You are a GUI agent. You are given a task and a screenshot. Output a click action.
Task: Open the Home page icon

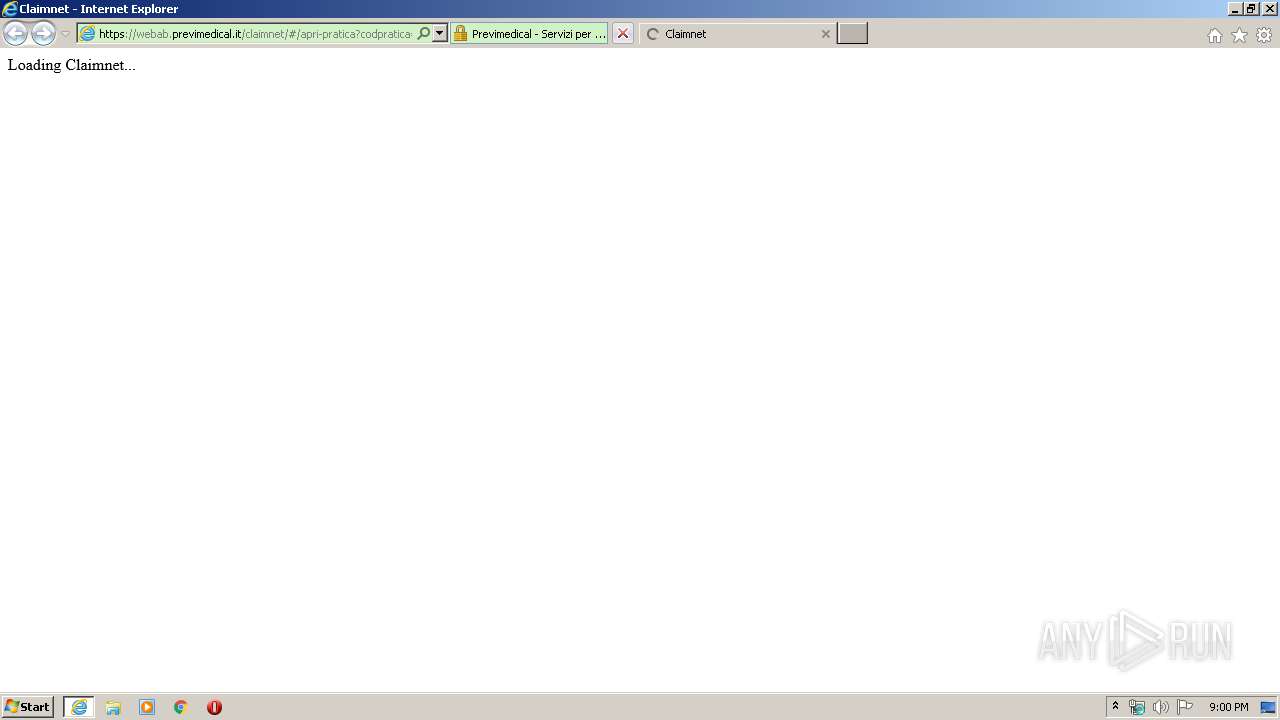tap(1214, 35)
